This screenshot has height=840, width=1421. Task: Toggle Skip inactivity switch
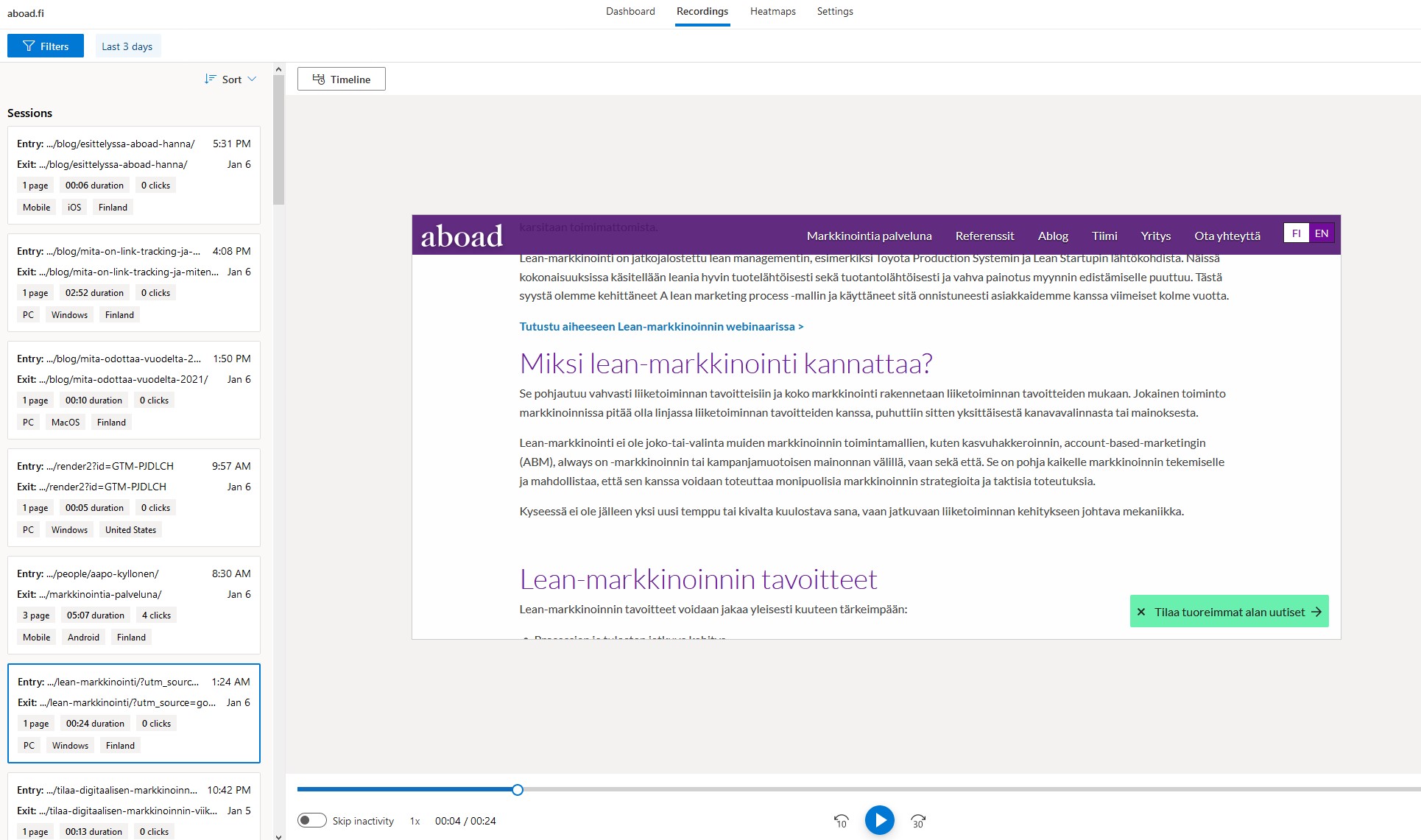pyautogui.click(x=311, y=820)
